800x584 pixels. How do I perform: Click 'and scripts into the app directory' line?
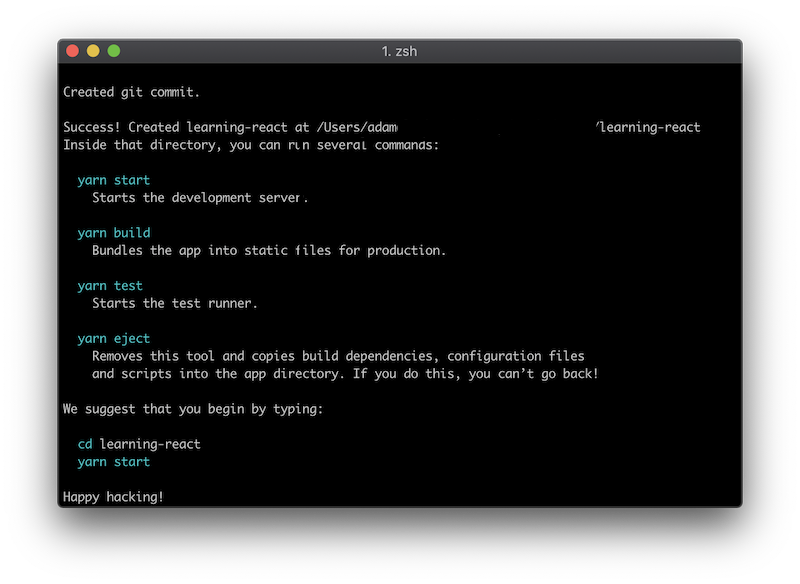(x=345, y=374)
